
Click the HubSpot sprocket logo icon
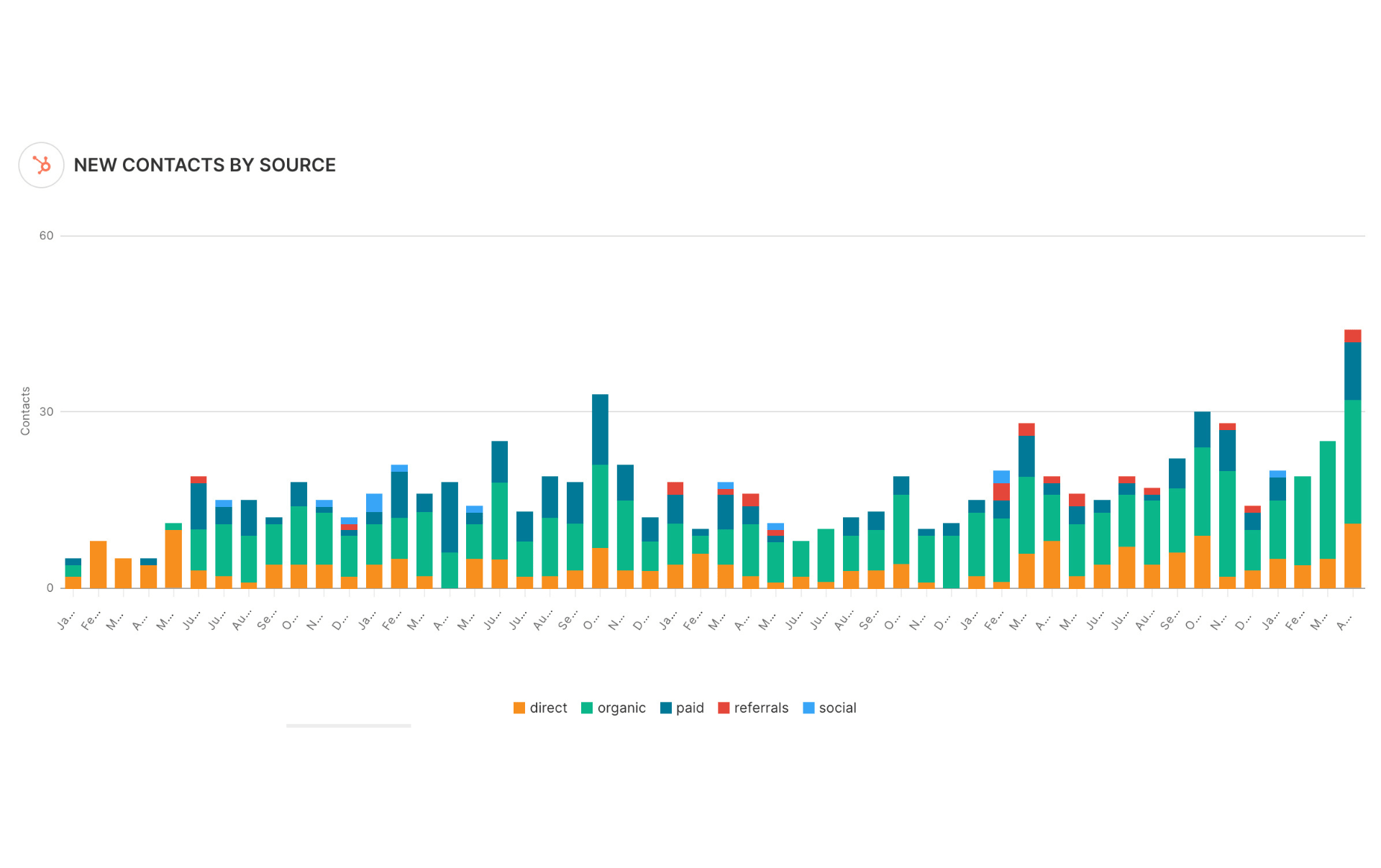(42, 165)
